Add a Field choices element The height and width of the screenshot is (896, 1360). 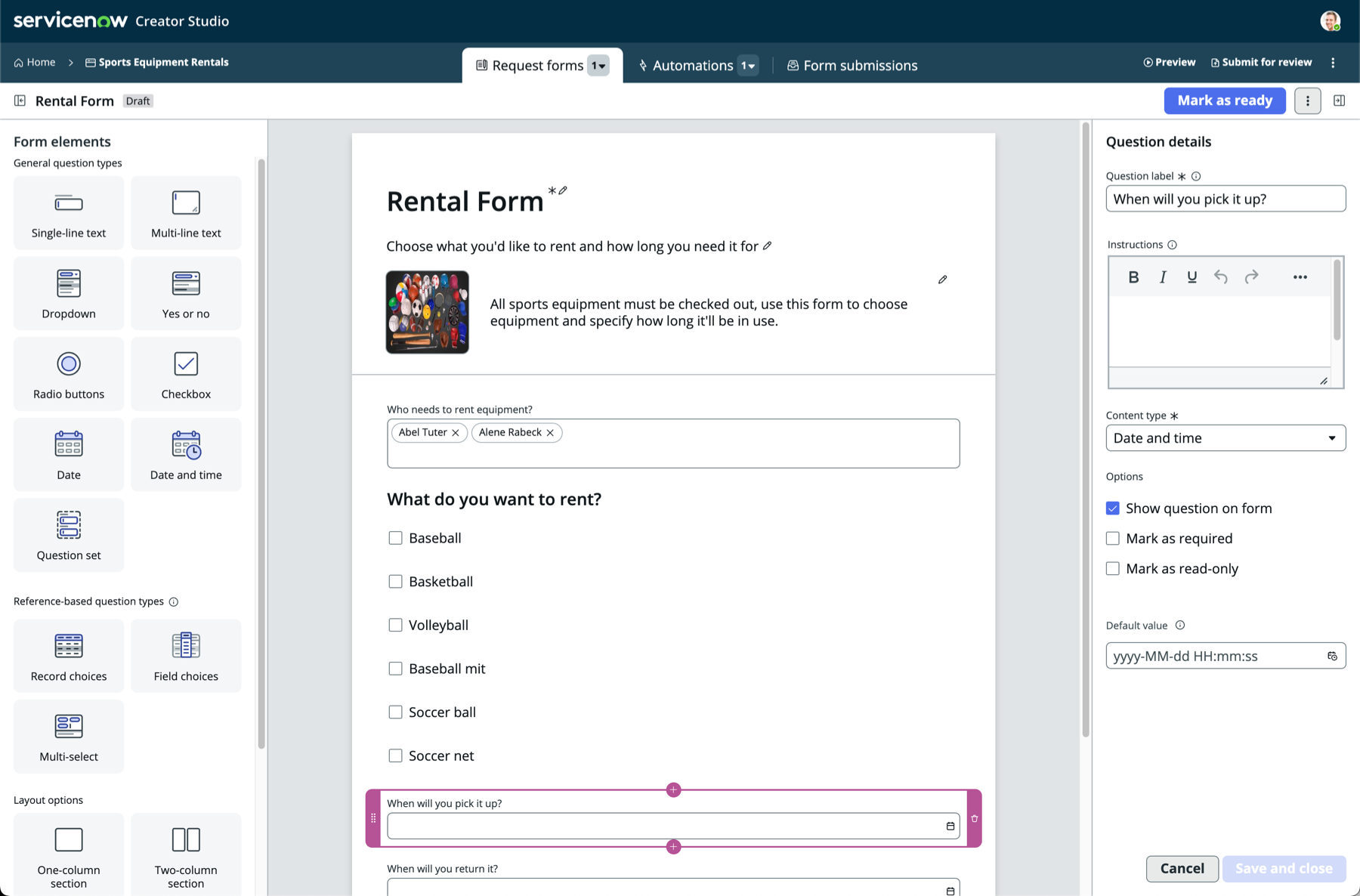(x=186, y=656)
